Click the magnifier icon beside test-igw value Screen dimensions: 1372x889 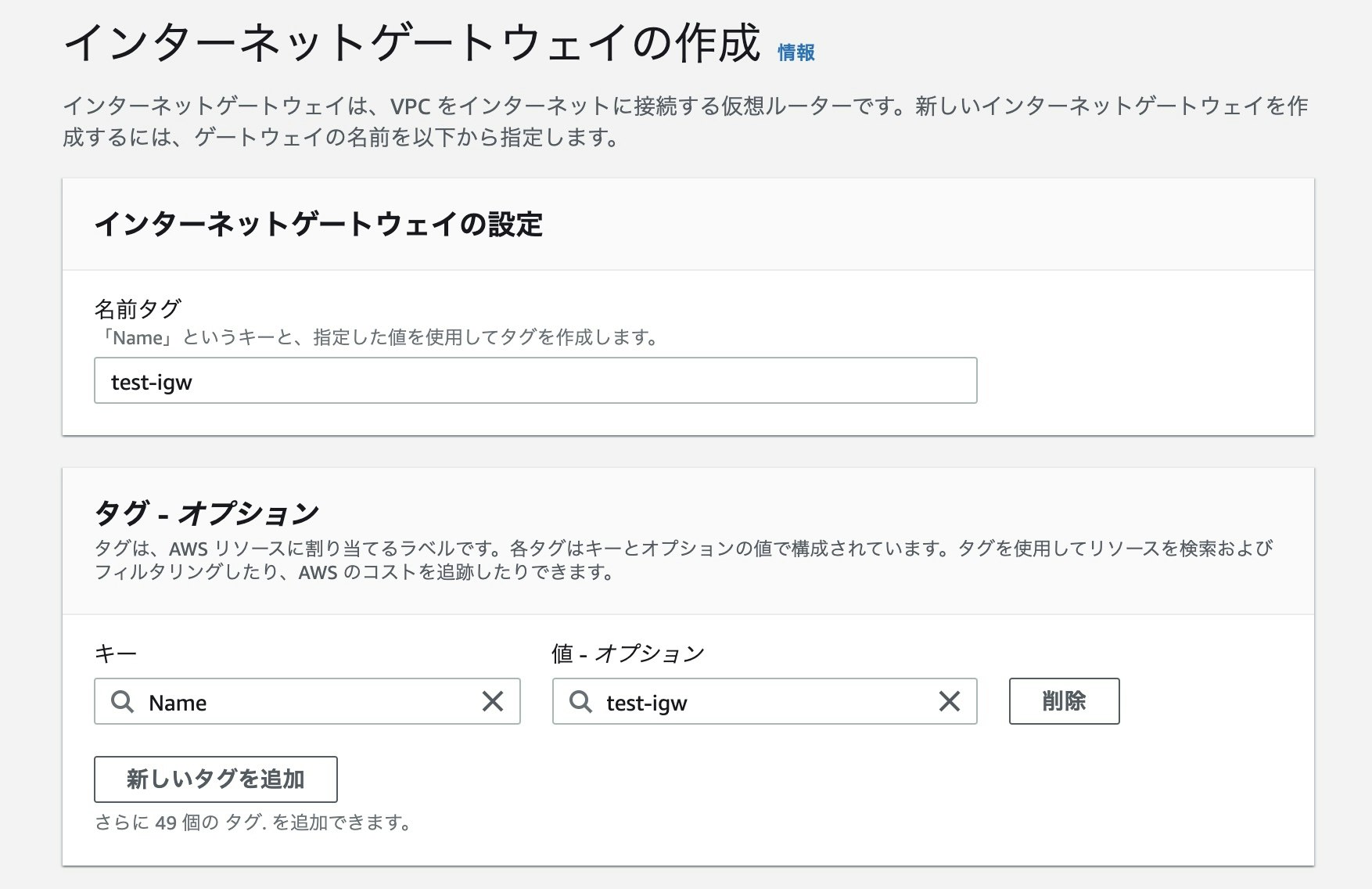coord(580,702)
